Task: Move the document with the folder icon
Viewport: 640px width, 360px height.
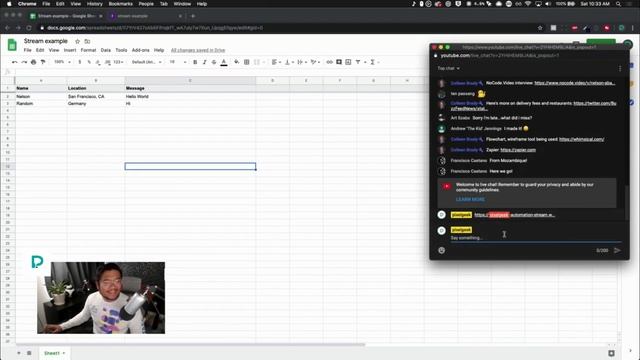Action: (x=87, y=41)
